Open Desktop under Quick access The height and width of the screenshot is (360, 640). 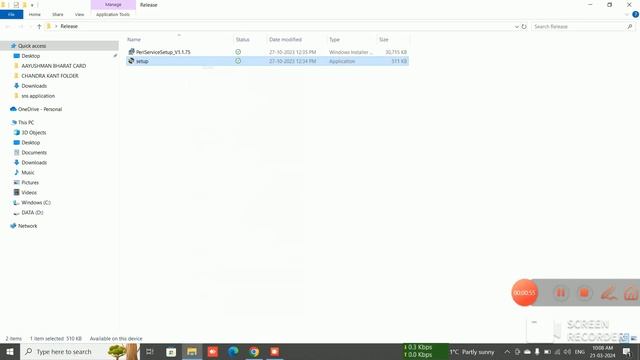coord(31,56)
